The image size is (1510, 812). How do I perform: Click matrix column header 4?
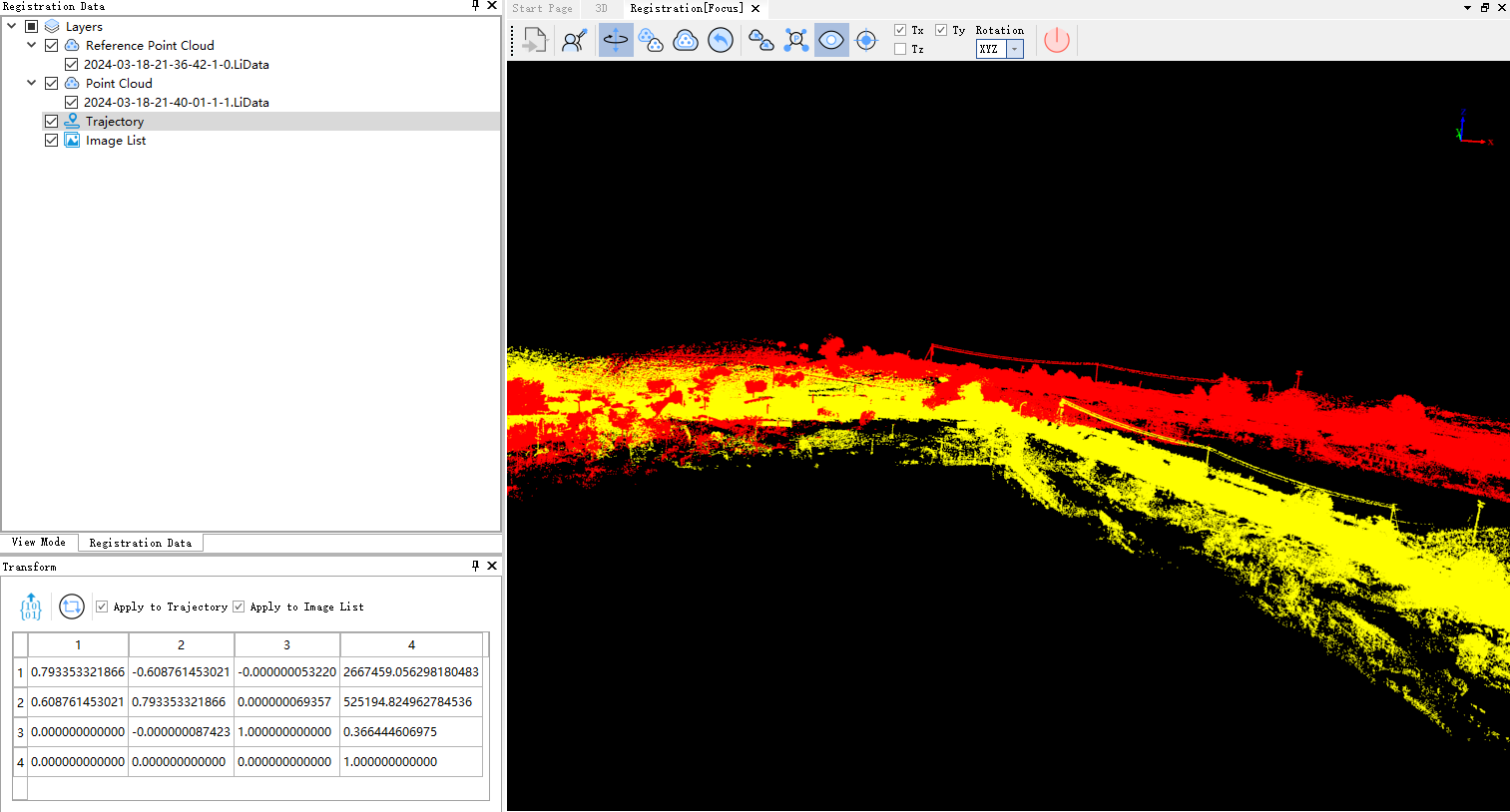point(411,644)
